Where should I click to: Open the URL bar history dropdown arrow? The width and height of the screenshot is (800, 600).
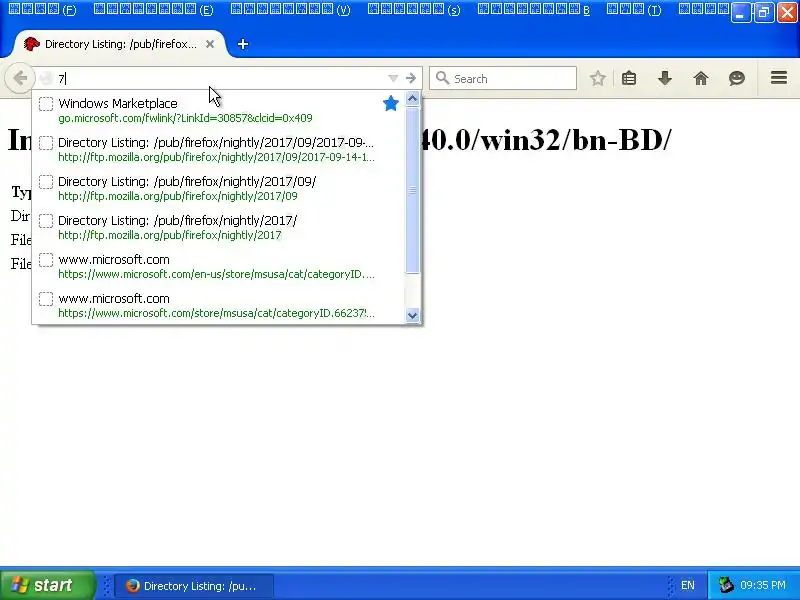click(x=393, y=78)
